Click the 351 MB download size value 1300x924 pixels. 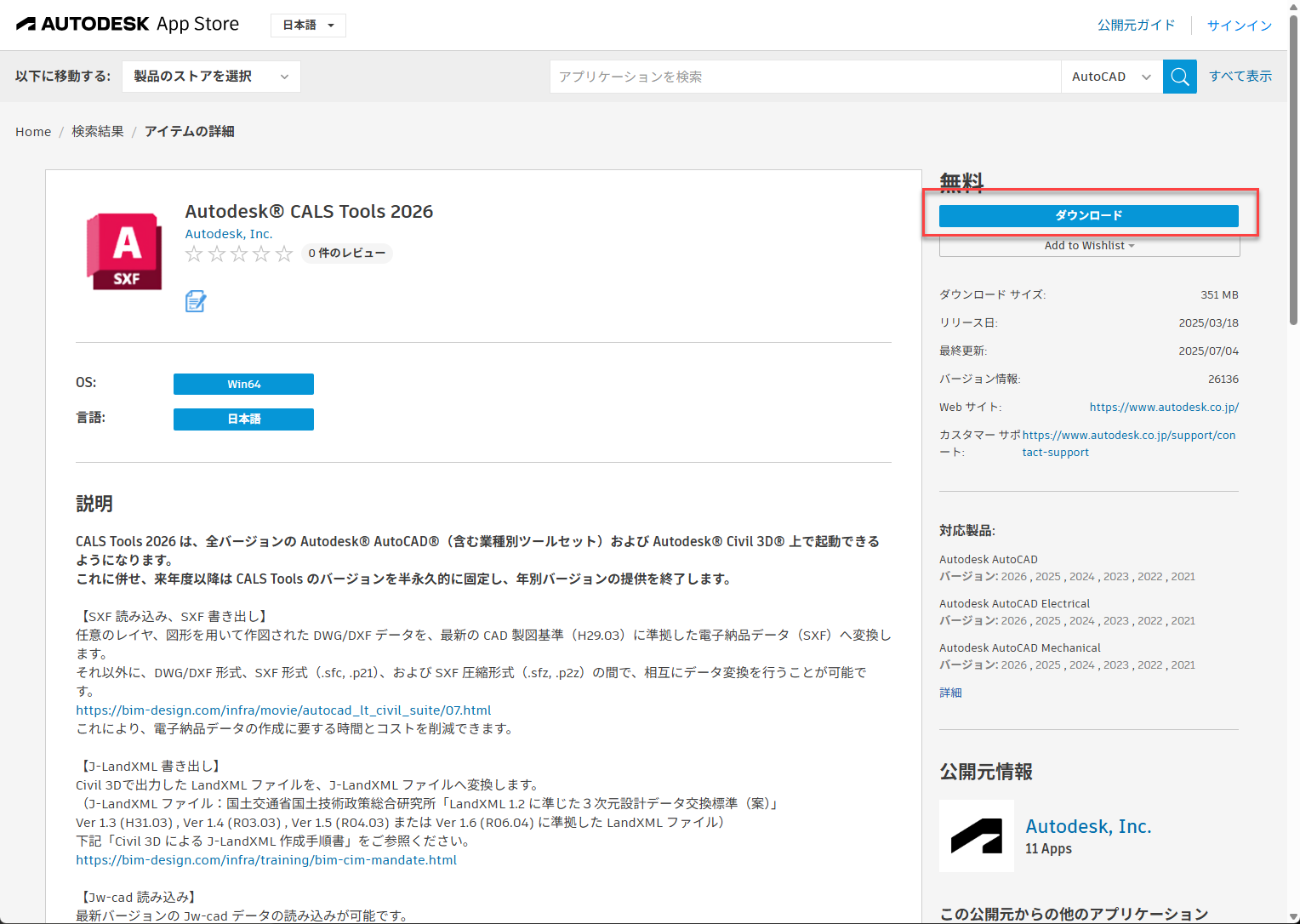pyautogui.click(x=1219, y=295)
